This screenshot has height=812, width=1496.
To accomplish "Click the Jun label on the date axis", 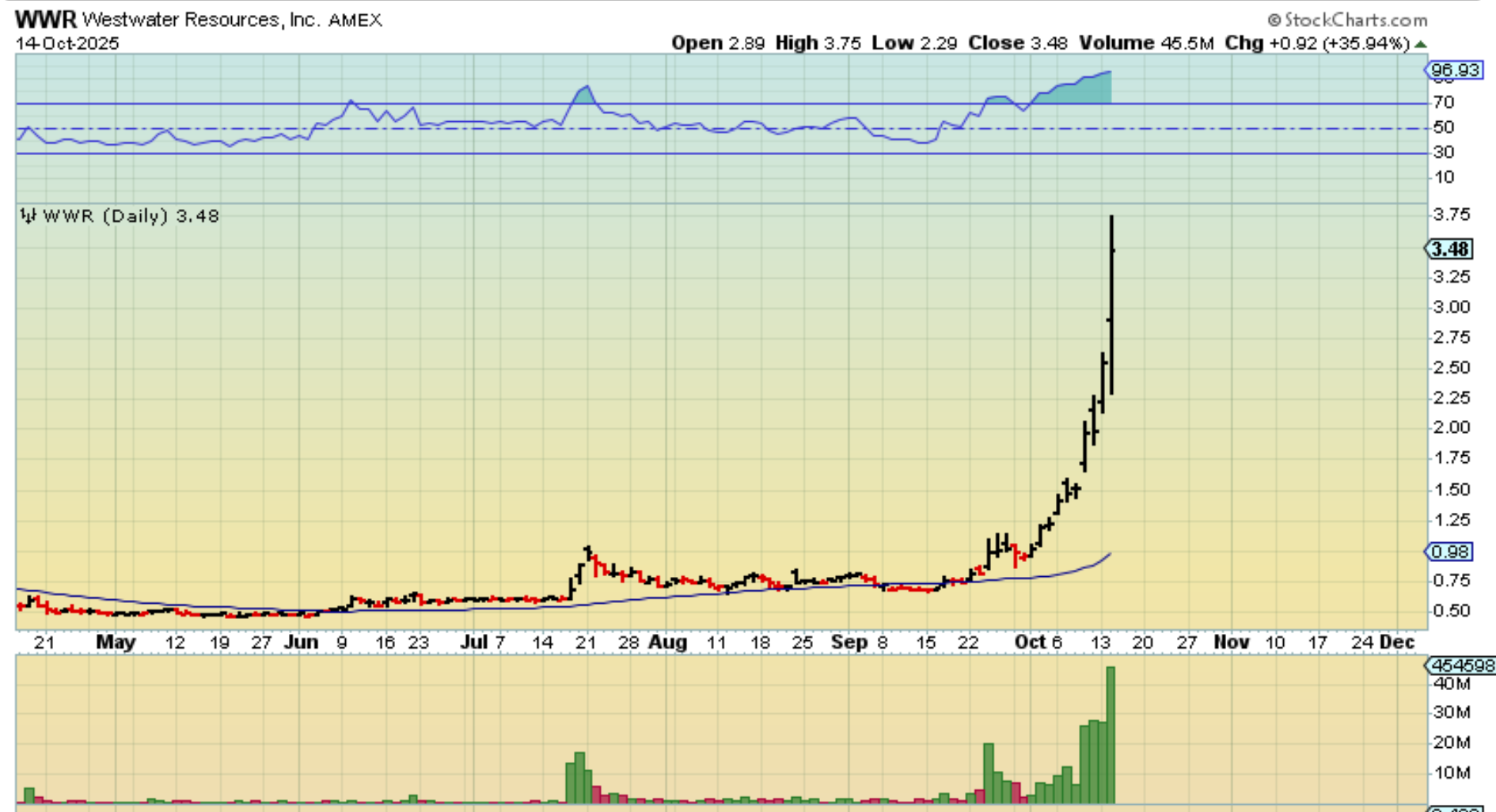I will (x=301, y=642).
